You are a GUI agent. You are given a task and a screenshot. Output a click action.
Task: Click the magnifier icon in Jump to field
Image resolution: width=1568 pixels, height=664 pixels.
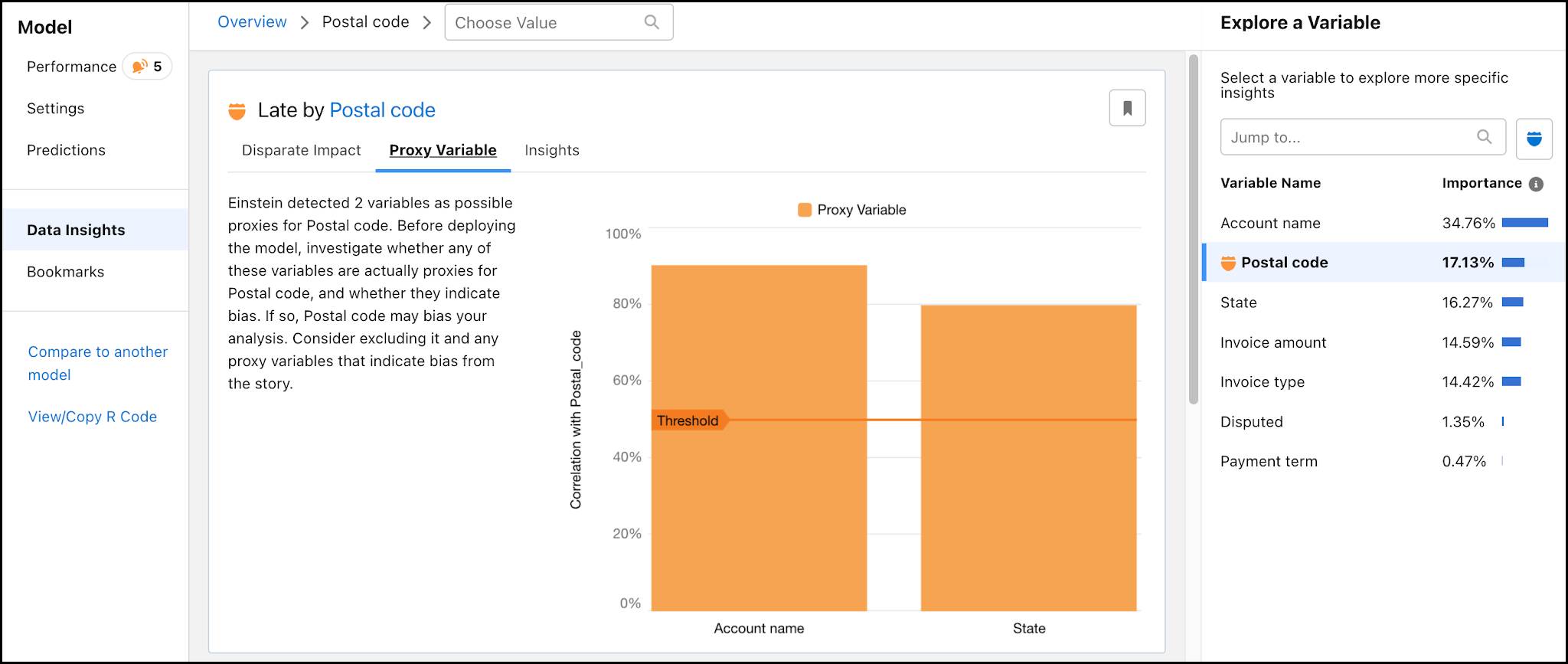pyautogui.click(x=1484, y=137)
